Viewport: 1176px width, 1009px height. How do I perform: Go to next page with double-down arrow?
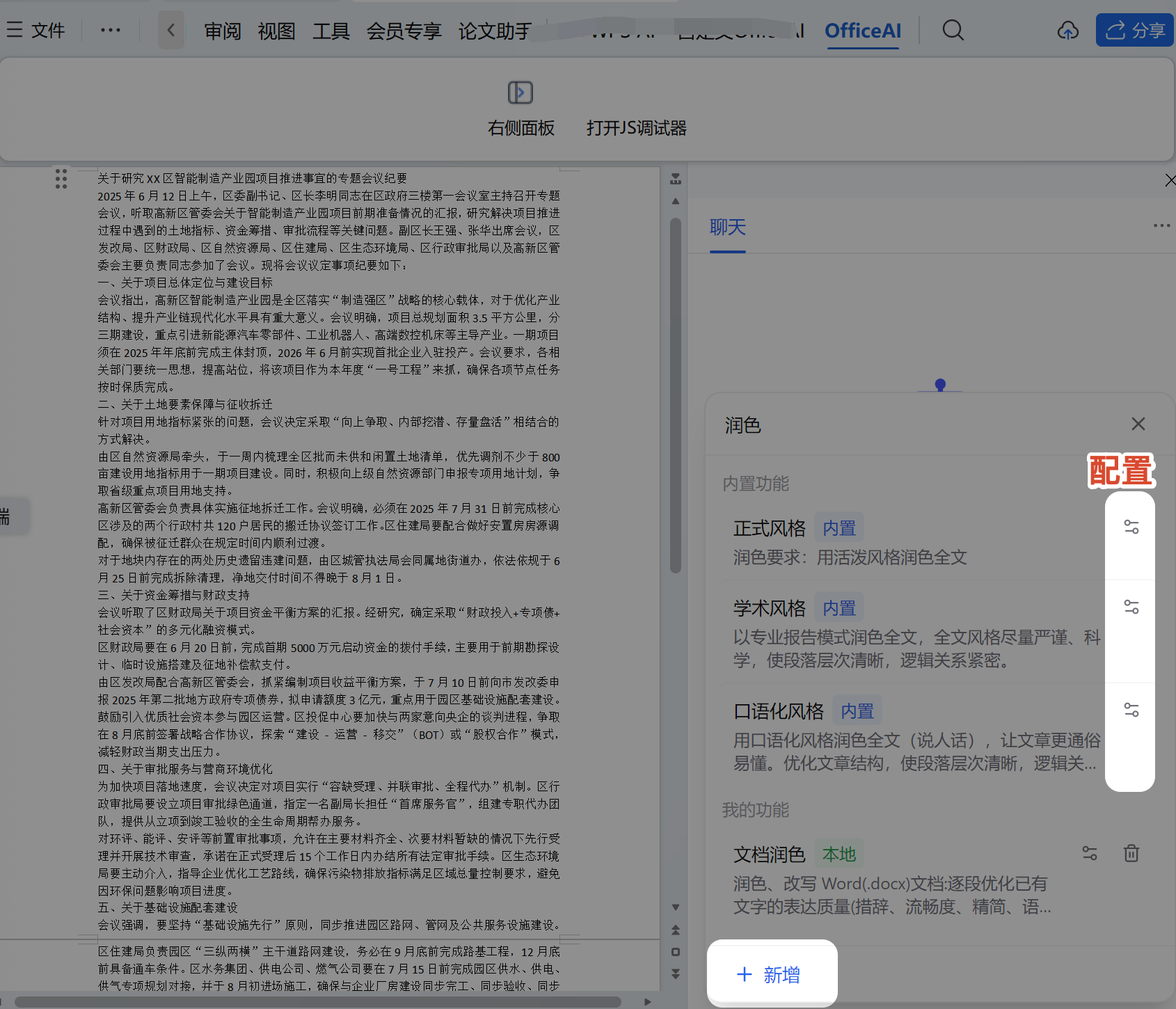coord(675,974)
